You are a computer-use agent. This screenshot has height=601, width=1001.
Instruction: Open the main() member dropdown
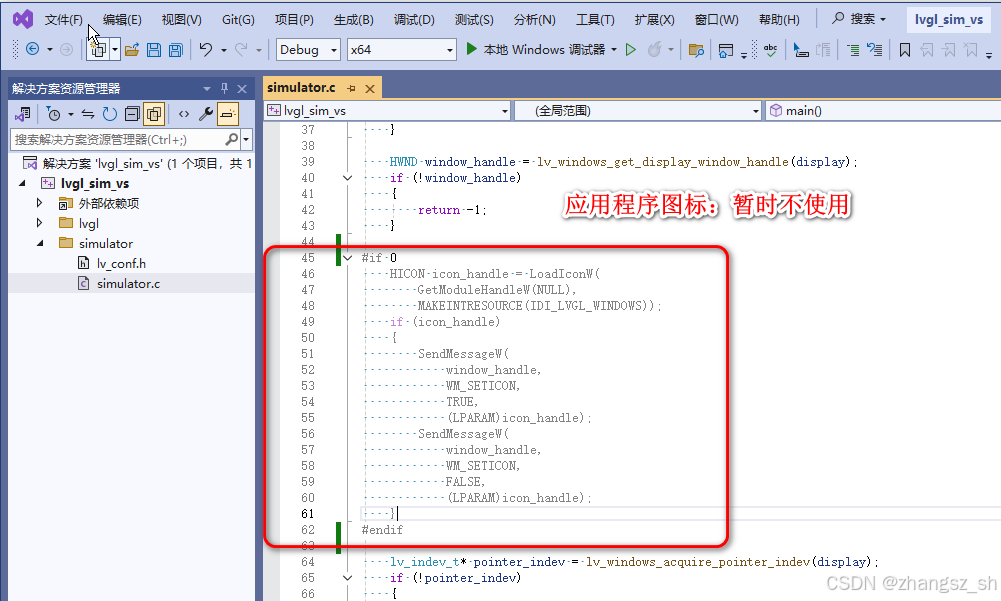(x=883, y=110)
